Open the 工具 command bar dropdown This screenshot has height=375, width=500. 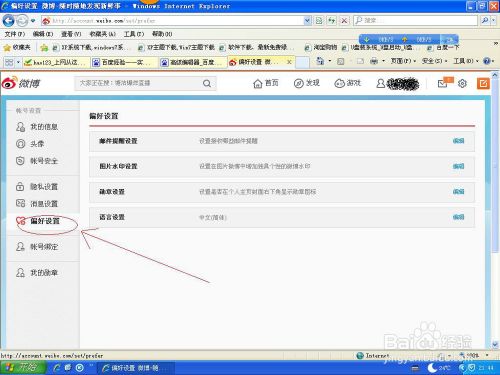click(466, 61)
